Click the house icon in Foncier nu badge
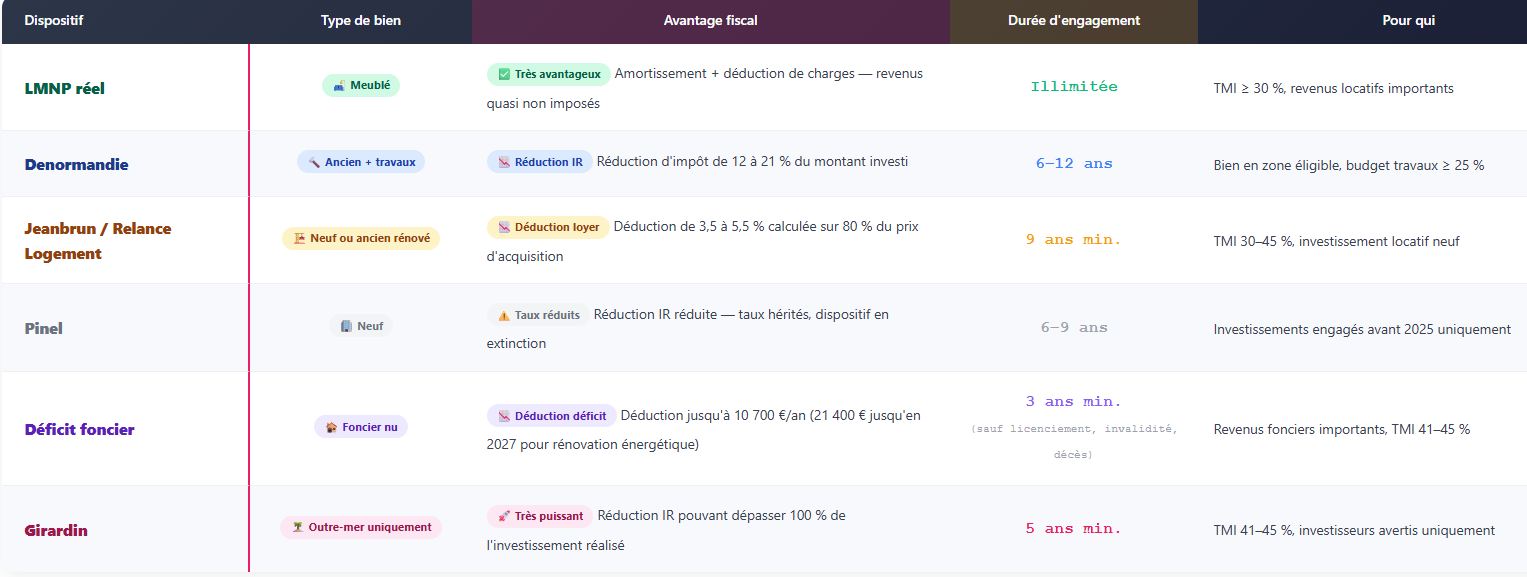Image resolution: width=1527 pixels, height=577 pixels. tap(331, 427)
